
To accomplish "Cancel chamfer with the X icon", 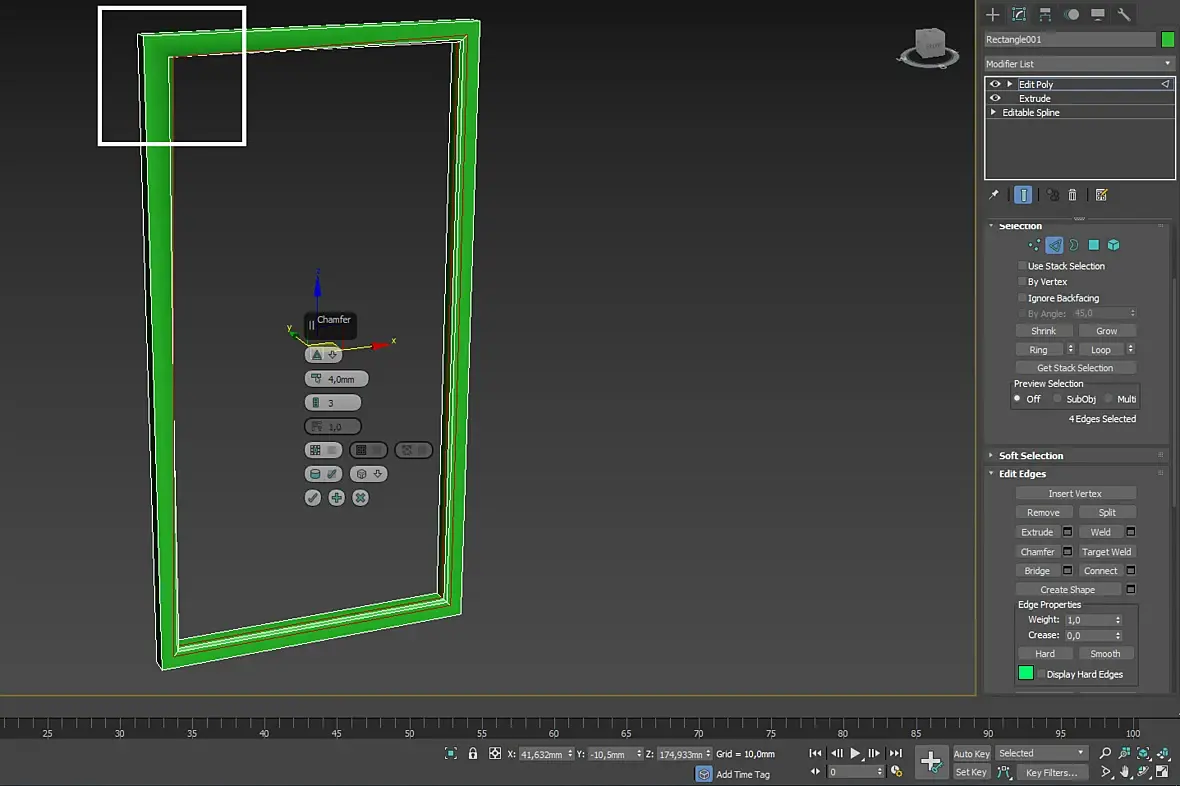I will coord(360,498).
